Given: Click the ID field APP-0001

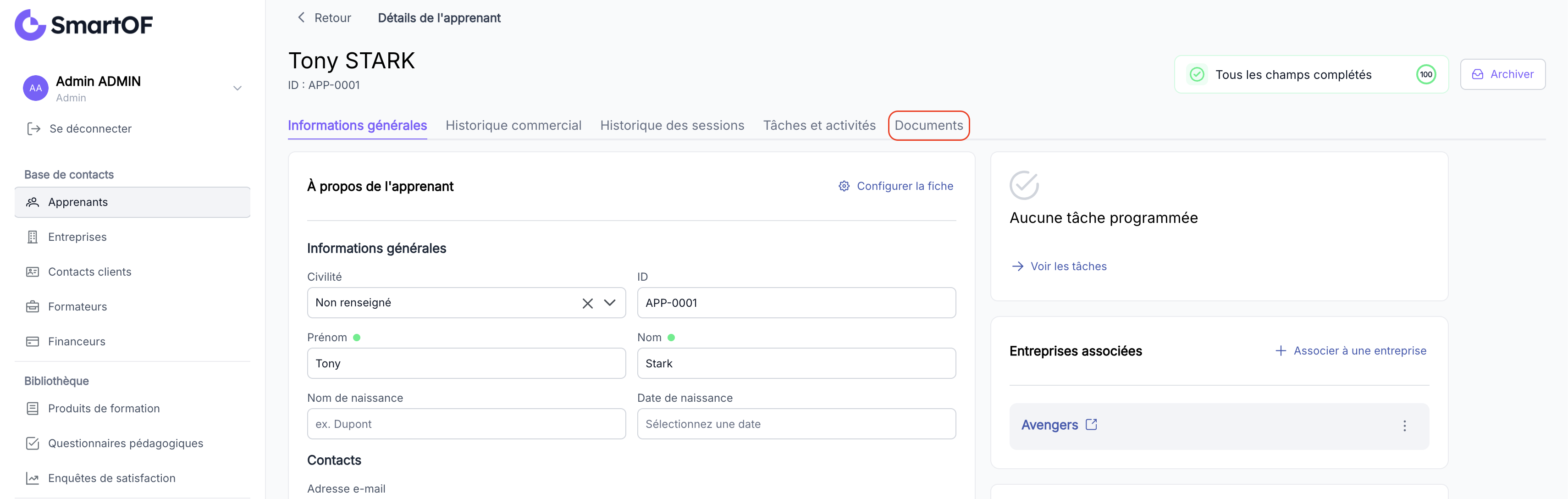Looking at the screenshot, I should pyautogui.click(x=796, y=303).
